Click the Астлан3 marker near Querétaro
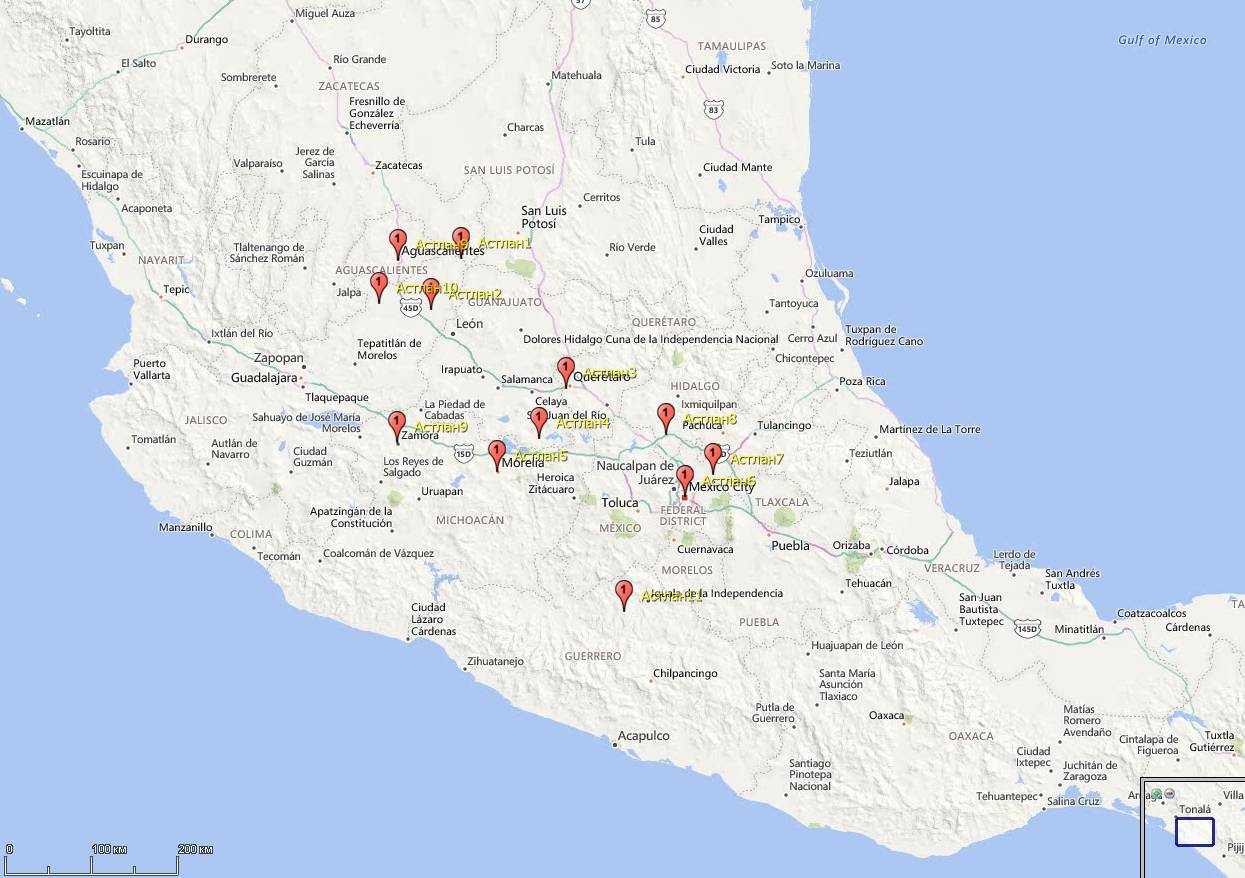This screenshot has width=1245, height=878. [566, 371]
